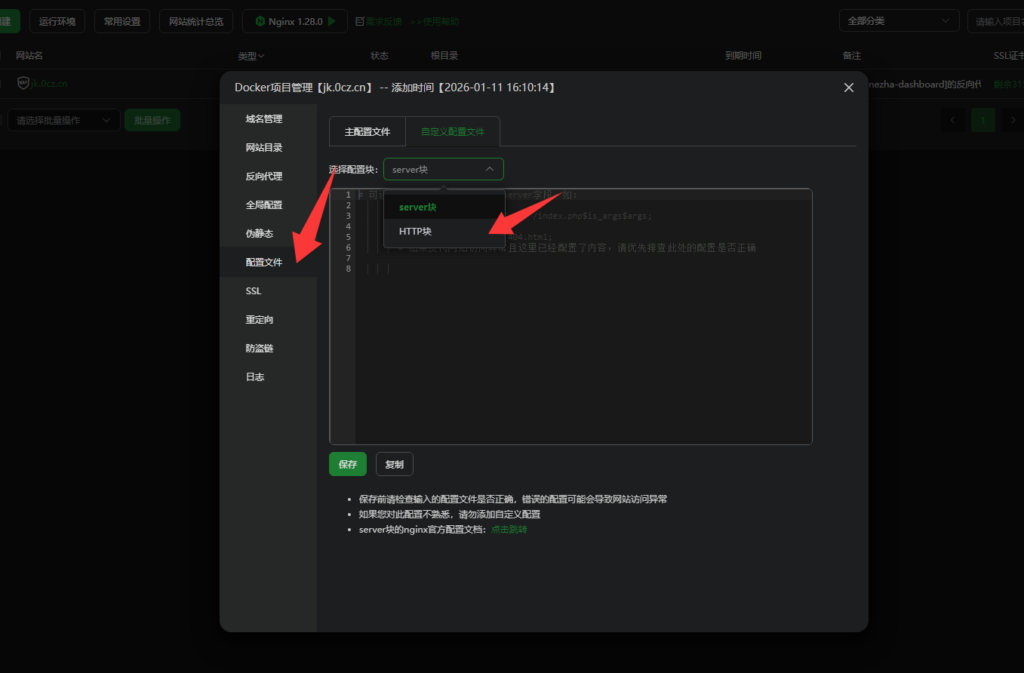Open the nginx docs via 点击跳转 link
The height and width of the screenshot is (673, 1024).
509,528
